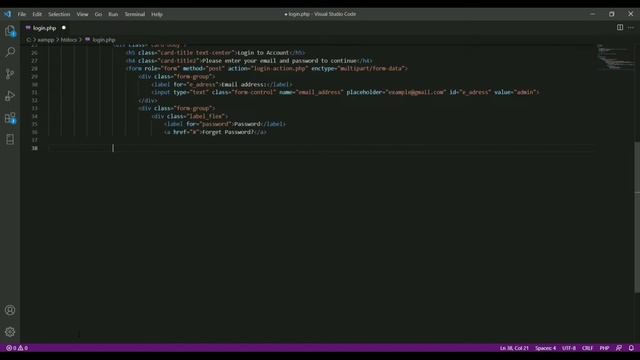Click the code minimap preview
Screen dimensions: 640x360
pyautogui.click(x=616, y=57)
